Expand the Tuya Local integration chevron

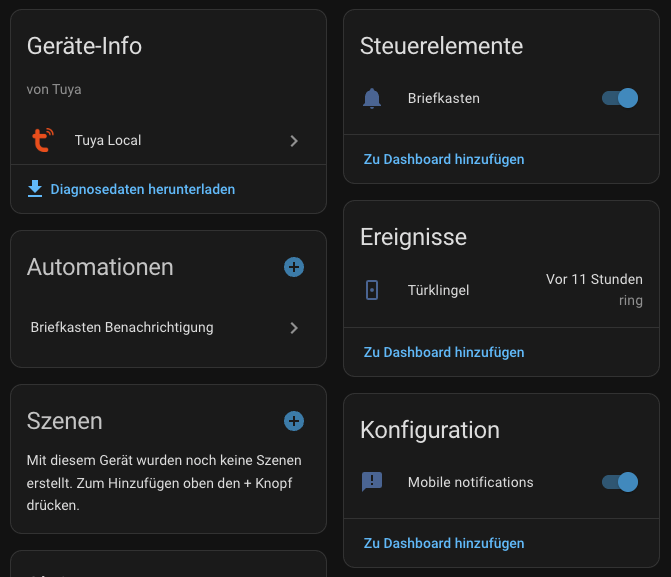(x=294, y=141)
